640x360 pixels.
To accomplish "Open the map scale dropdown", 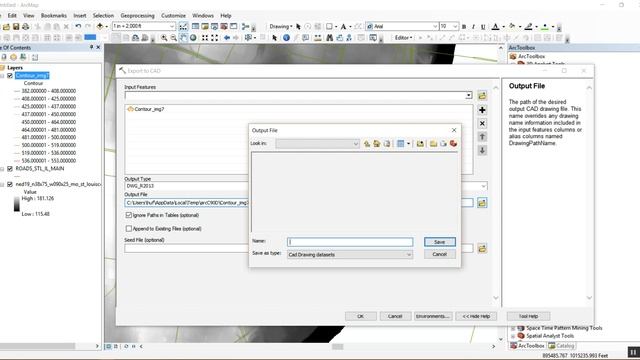I will pos(172,26).
